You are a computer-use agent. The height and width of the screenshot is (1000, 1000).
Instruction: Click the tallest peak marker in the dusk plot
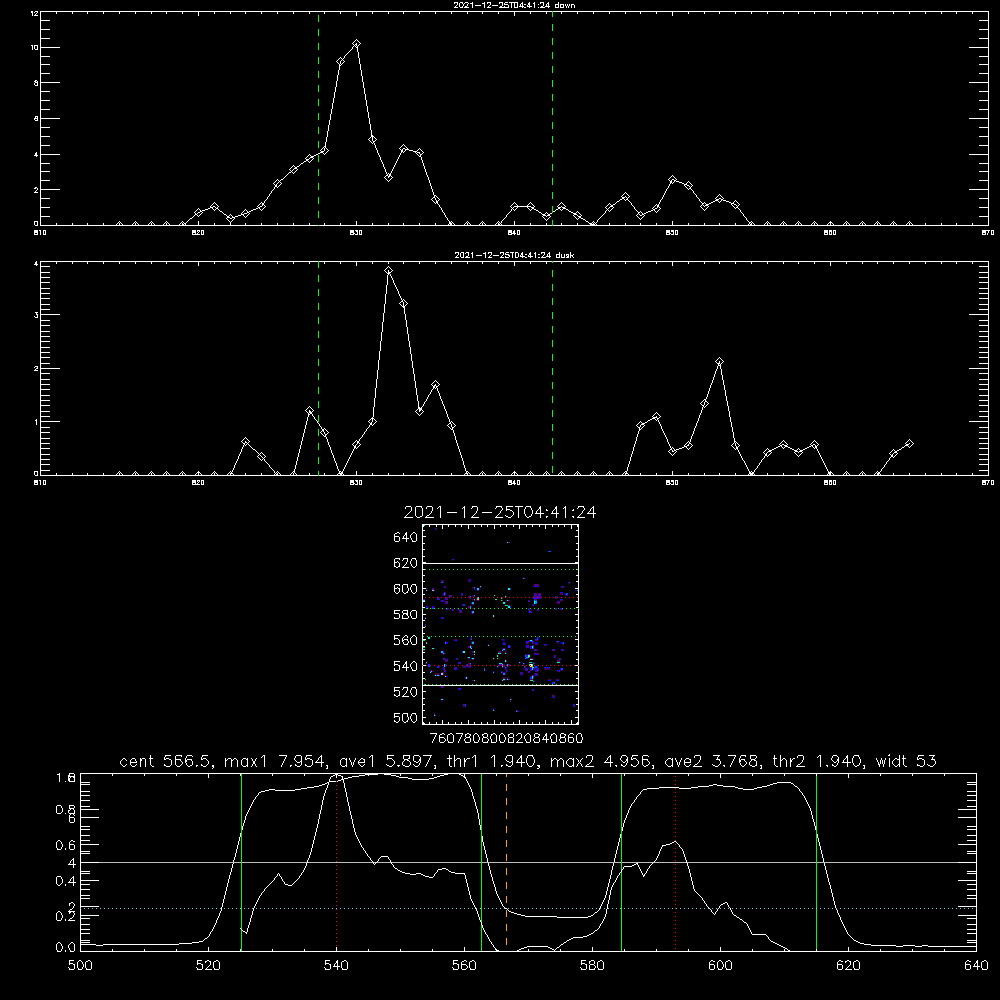(x=388, y=271)
